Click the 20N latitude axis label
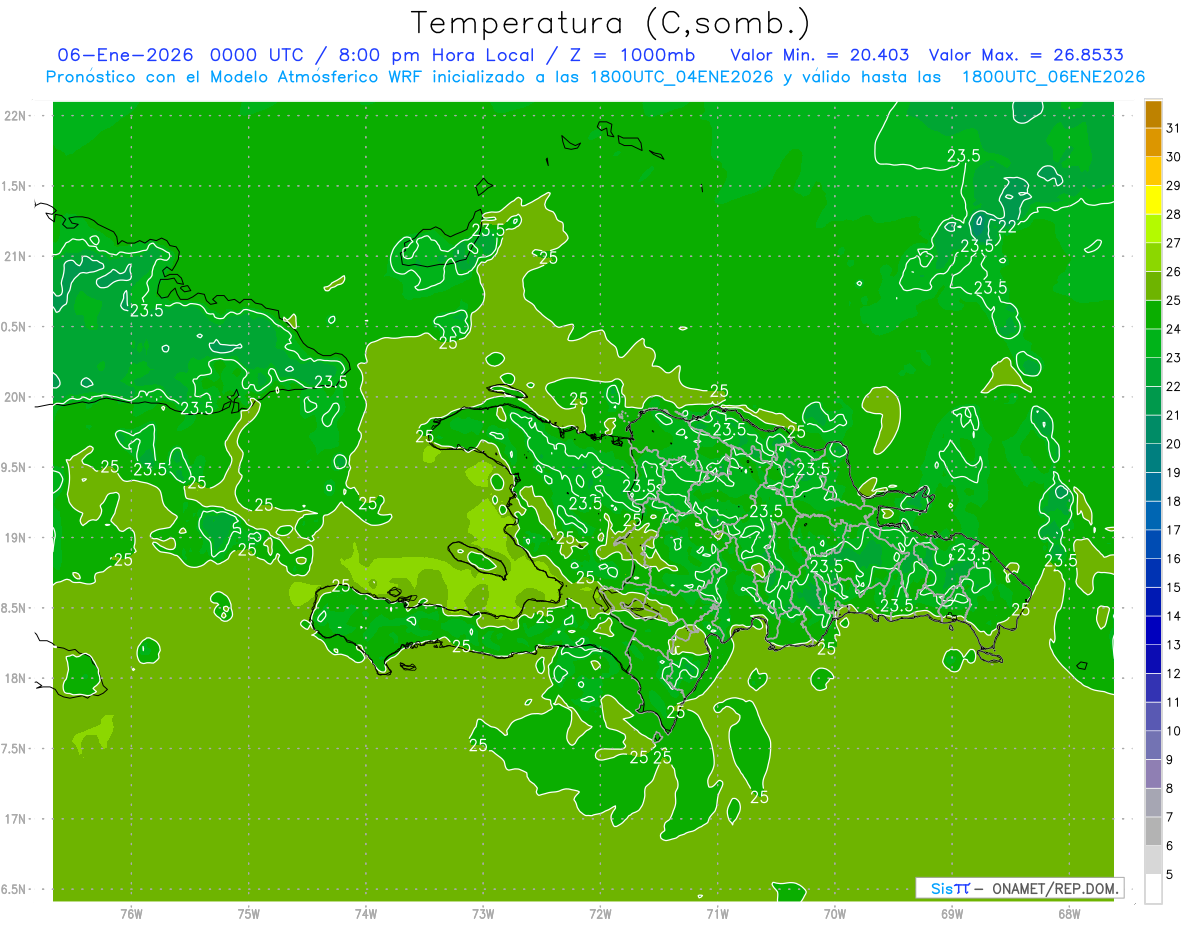Viewport: 1200px width, 927px height. click(x=14, y=397)
